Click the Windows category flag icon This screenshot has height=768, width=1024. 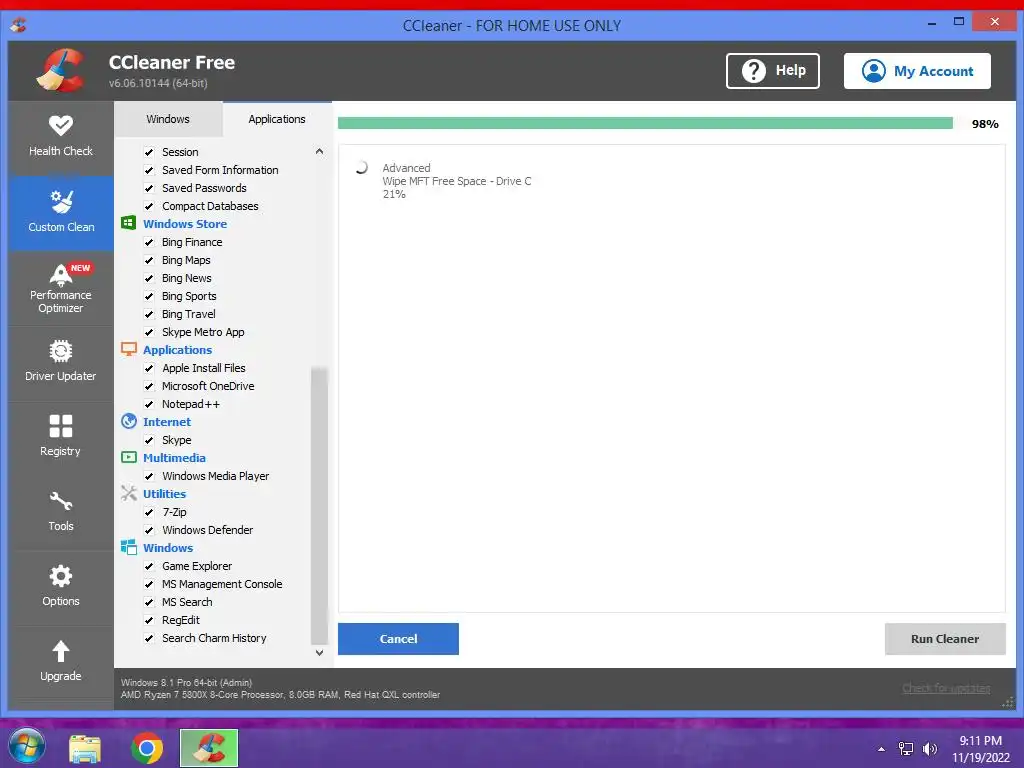129,548
